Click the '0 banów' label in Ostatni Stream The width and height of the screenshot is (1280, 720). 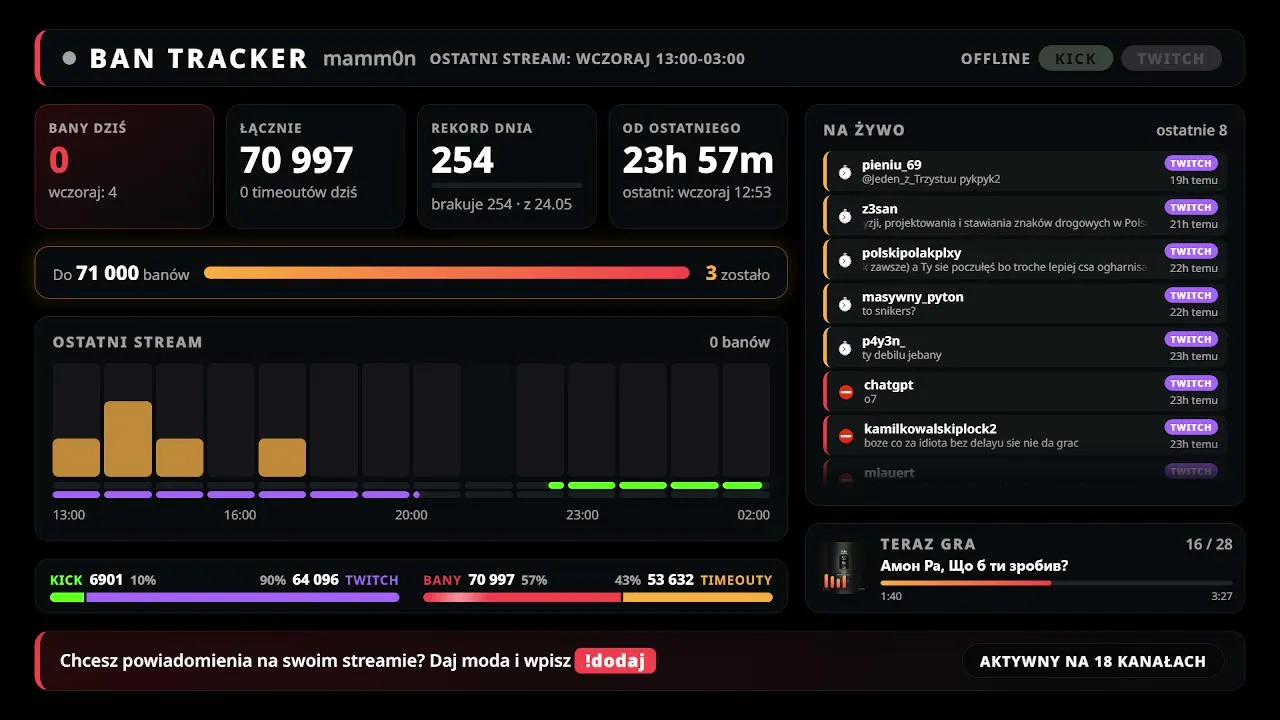point(740,342)
